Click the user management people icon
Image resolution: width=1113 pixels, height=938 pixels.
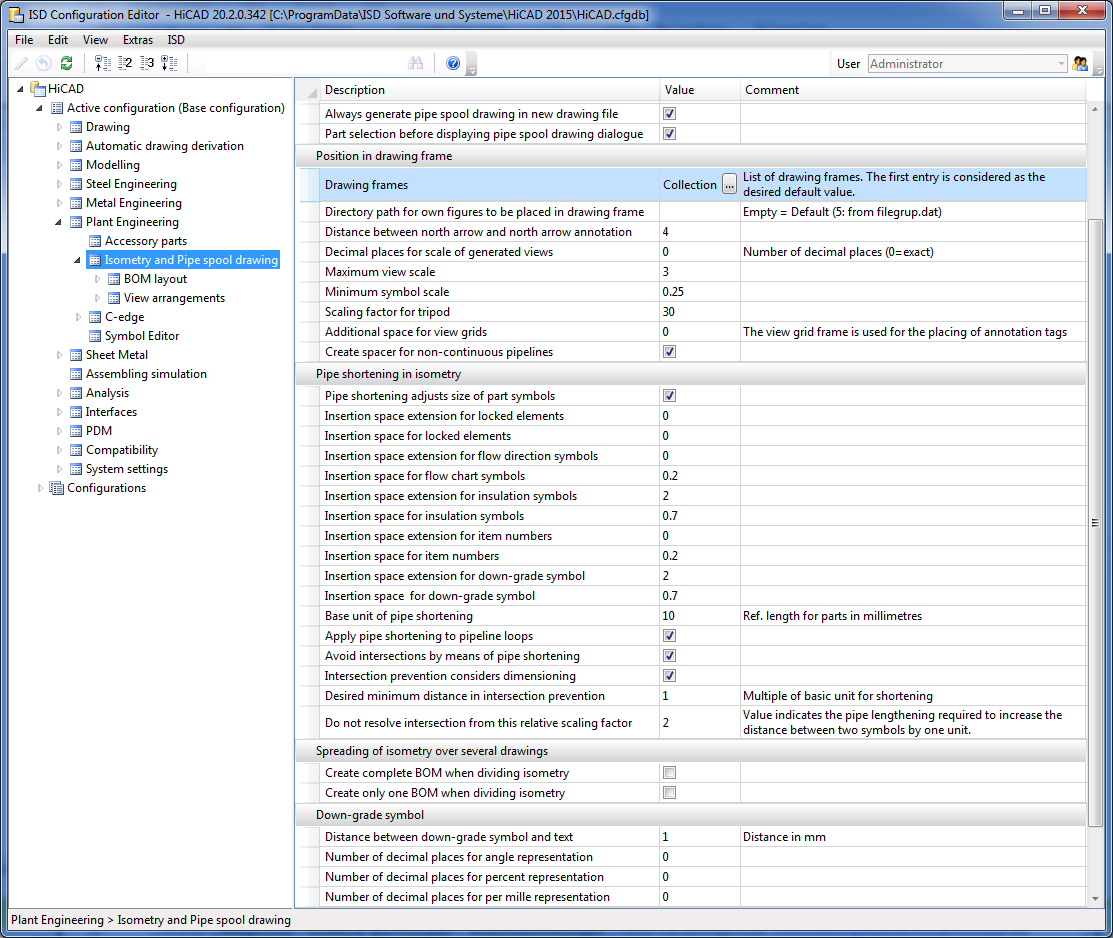1080,63
